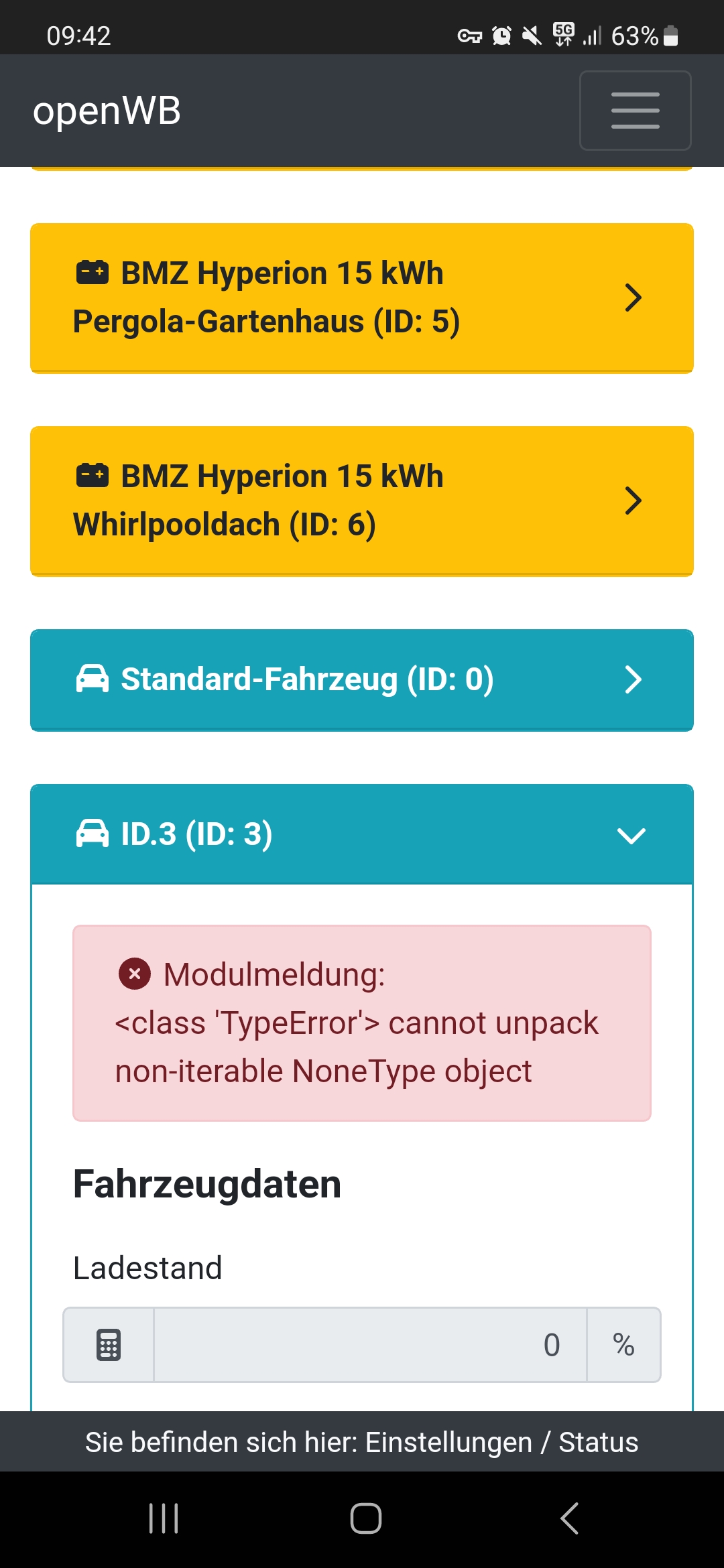Click the BMZ Hyperion Pergola-Gartenhaus header
The height and width of the screenshot is (1568, 724).
click(x=282, y=298)
